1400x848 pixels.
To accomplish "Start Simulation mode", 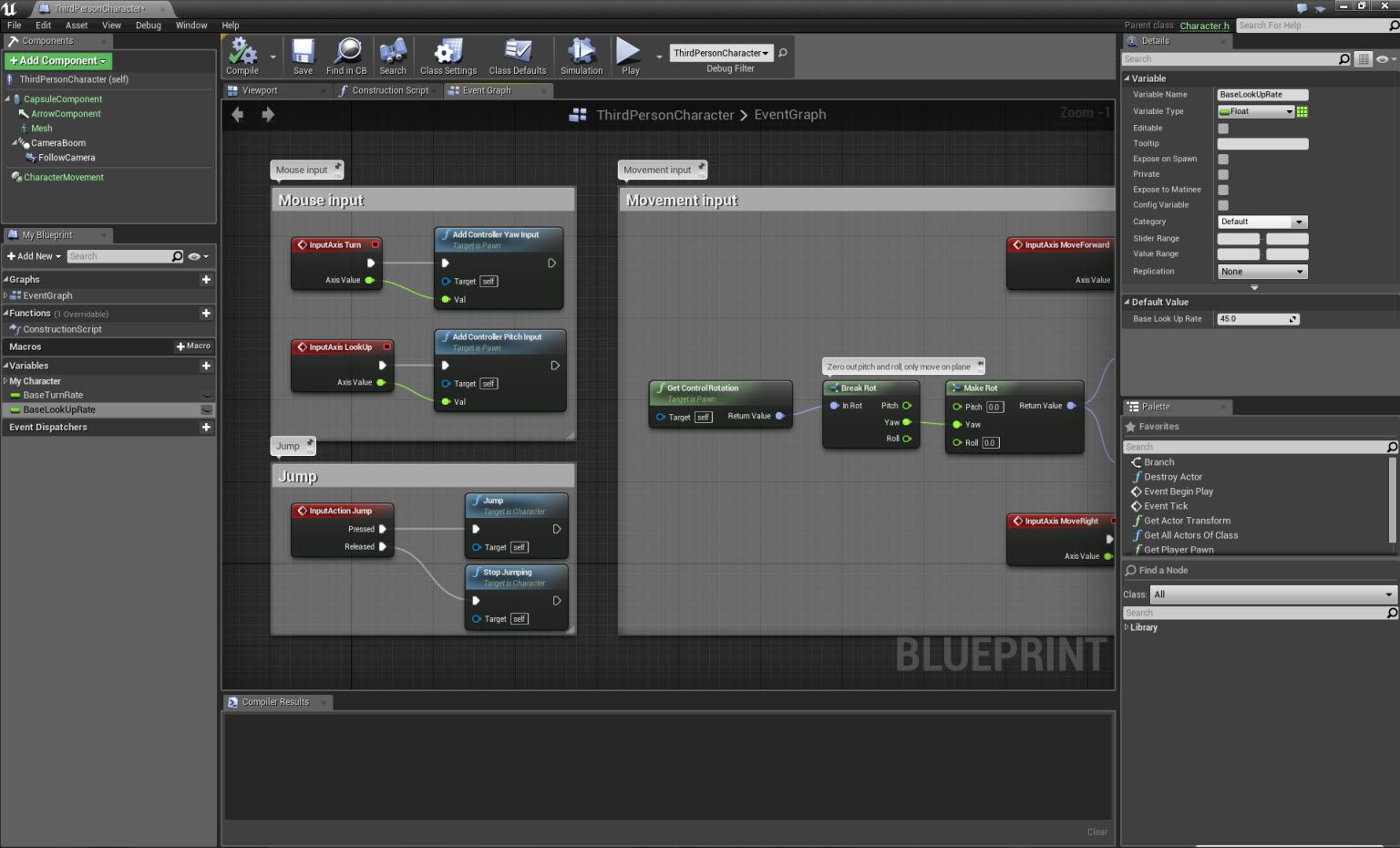I will [581, 55].
